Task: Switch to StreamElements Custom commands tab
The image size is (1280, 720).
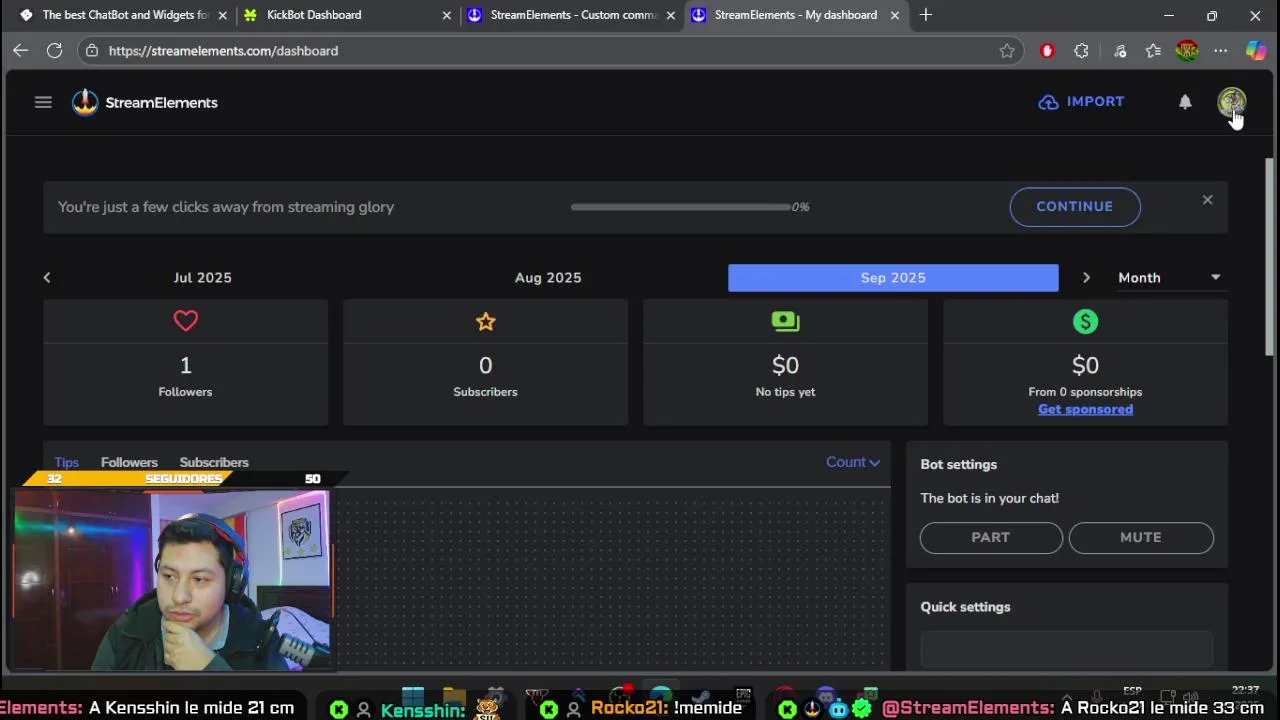Action: (572, 15)
